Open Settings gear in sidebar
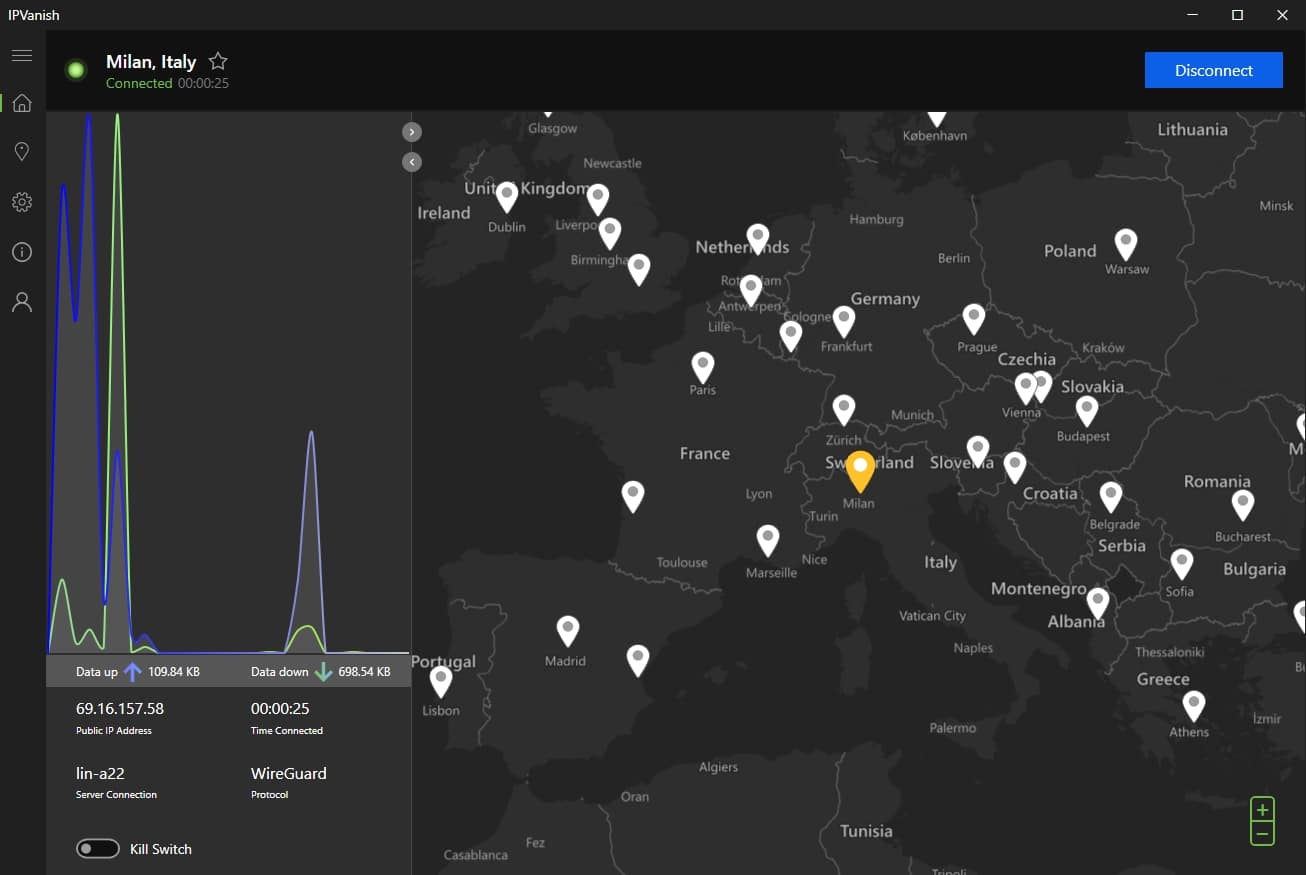The height and width of the screenshot is (875, 1306). tap(22, 202)
